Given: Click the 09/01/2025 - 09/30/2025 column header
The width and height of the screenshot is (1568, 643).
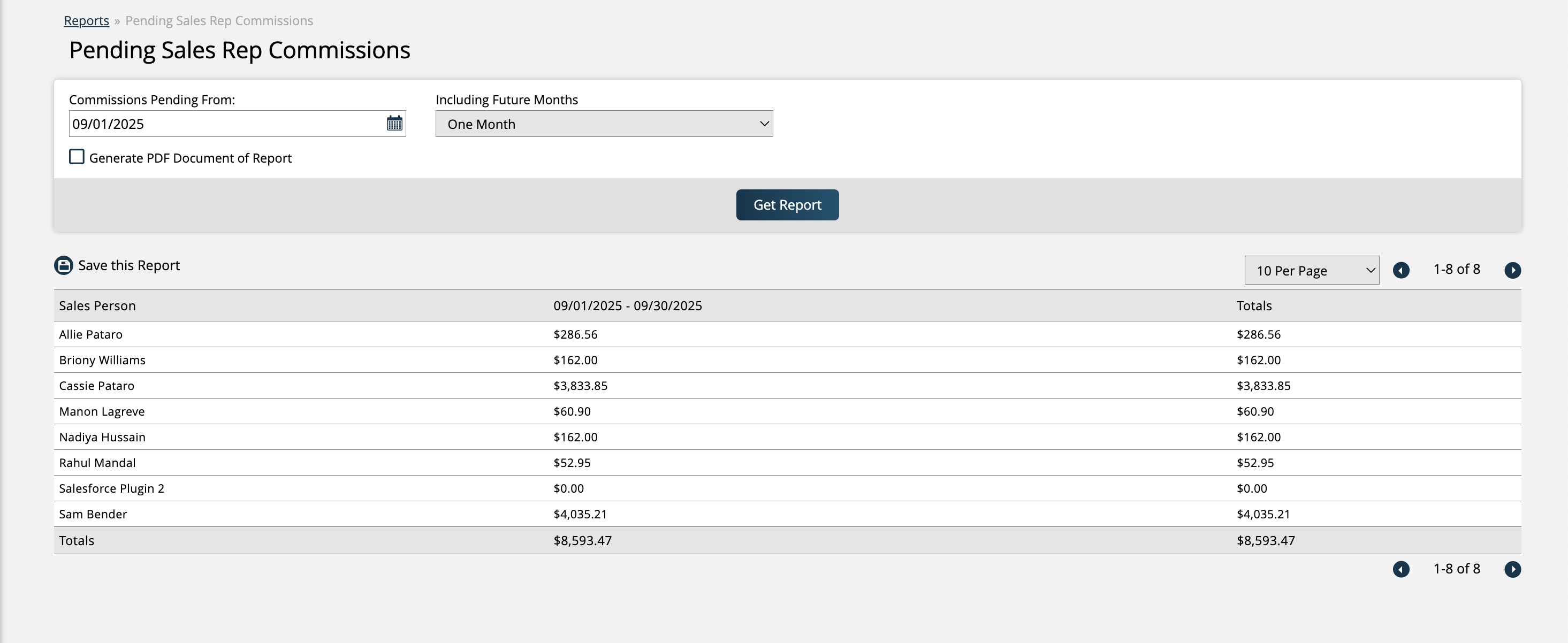Looking at the screenshot, I should click(628, 305).
